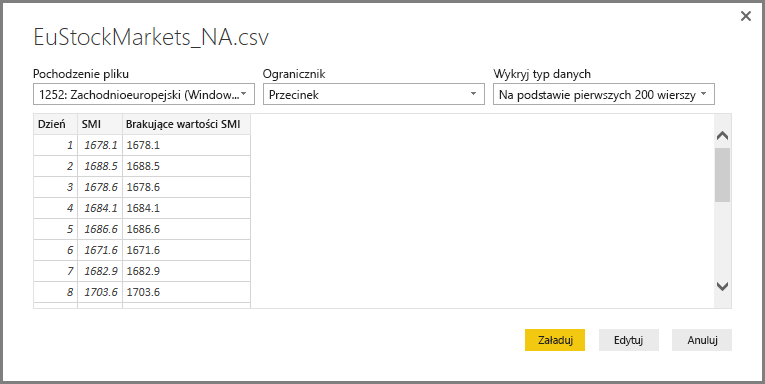The height and width of the screenshot is (384, 765).
Task: Click Dzień cell with value 1
Action: tap(55, 145)
